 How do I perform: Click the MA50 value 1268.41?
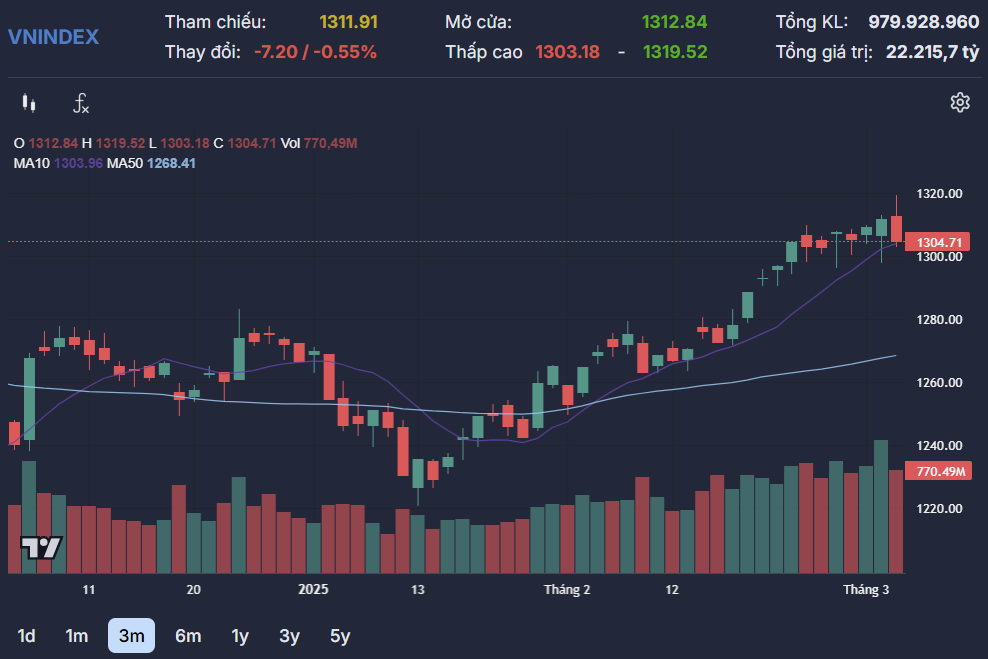[x=171, y=163]
